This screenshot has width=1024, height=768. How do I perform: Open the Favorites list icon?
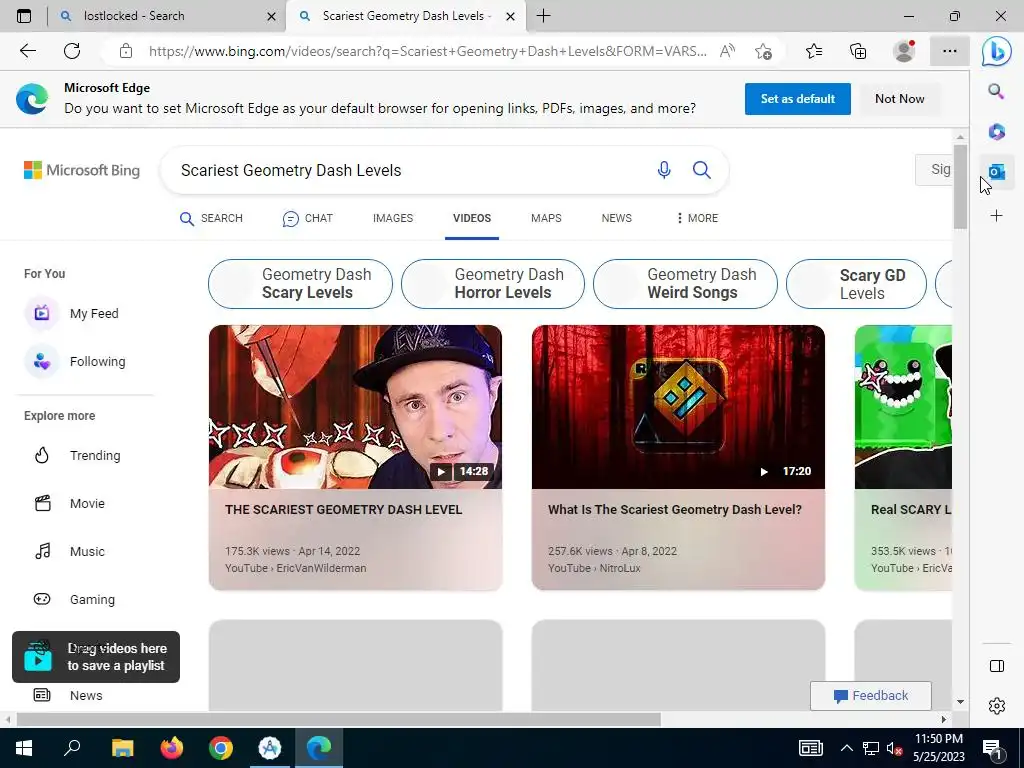814,51
